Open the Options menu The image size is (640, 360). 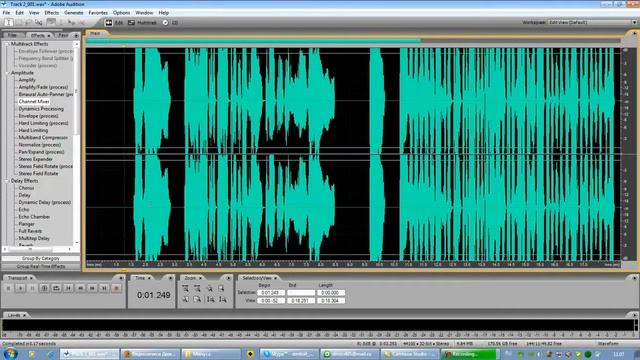121,13
